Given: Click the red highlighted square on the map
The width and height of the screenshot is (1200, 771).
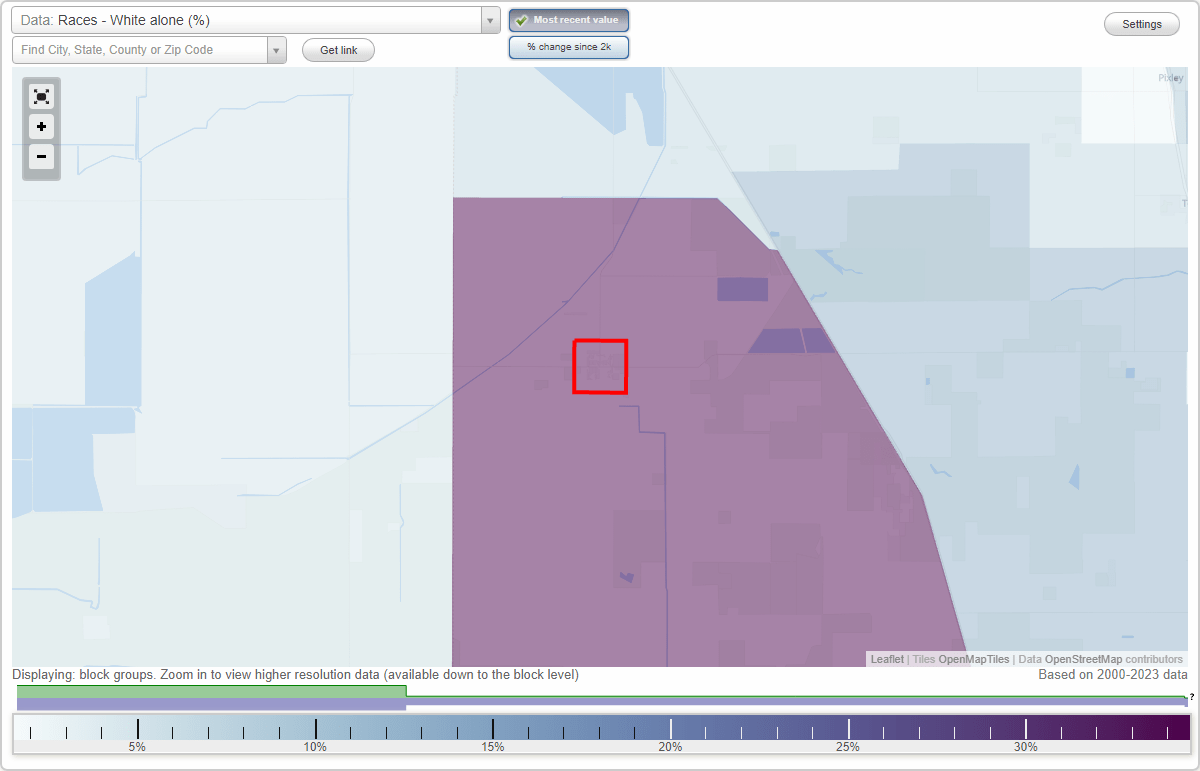Looking at the screenshot, I should (x=600, y=367).
